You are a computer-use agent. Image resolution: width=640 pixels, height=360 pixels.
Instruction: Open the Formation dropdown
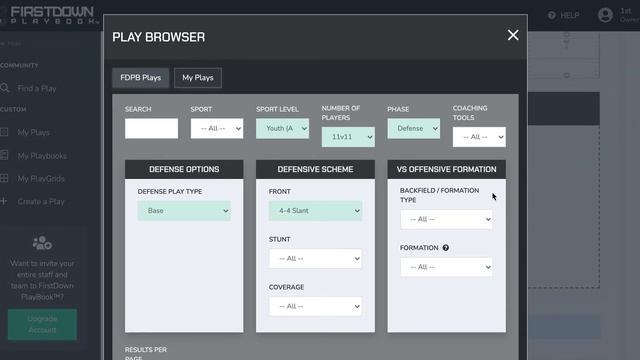[x=447, y=267]
